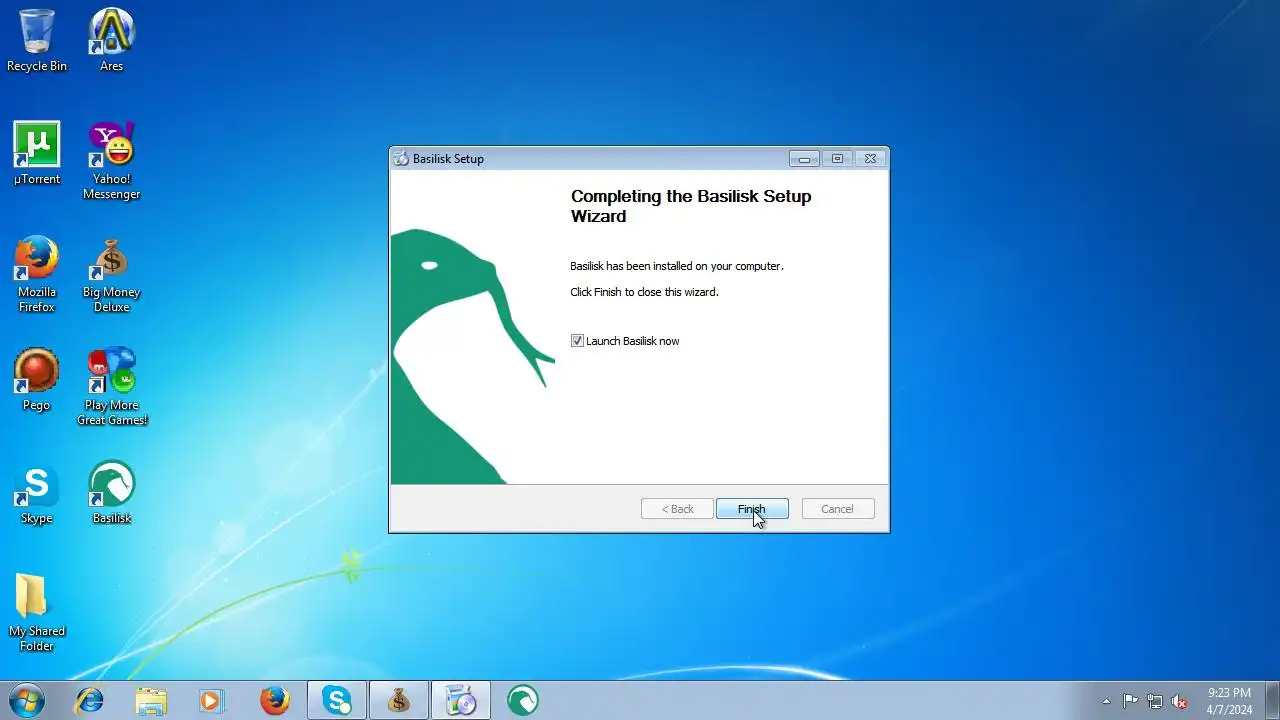
Task: Select the My Shared Folder icon
Action: click(37, 612)
